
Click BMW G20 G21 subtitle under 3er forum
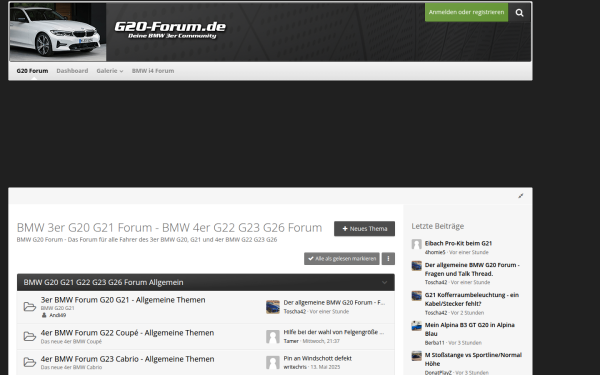point(57,308)
